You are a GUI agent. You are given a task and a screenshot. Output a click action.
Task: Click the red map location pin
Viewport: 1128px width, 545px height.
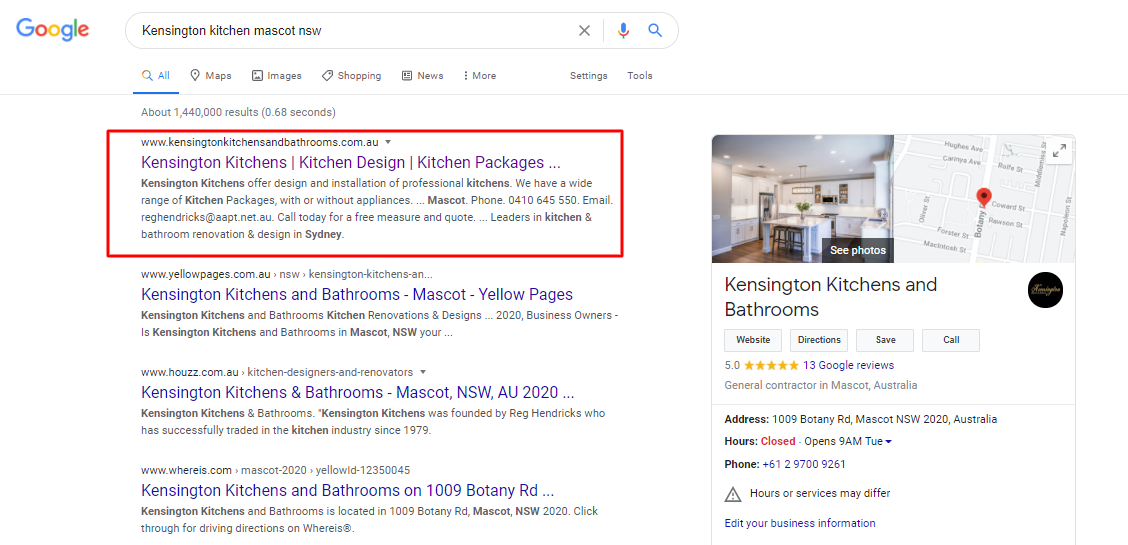click(x=983, y=197)
